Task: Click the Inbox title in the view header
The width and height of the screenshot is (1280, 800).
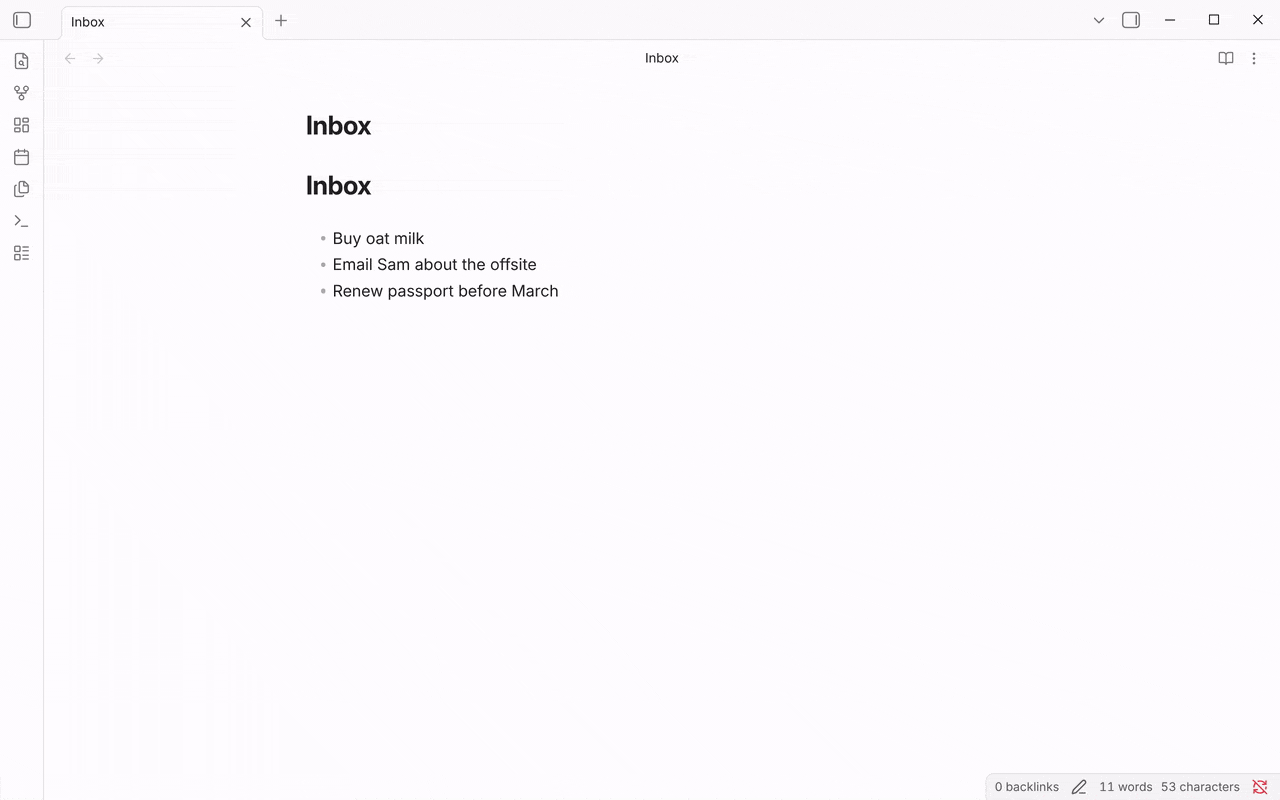Action: click(x=662, y=58)
